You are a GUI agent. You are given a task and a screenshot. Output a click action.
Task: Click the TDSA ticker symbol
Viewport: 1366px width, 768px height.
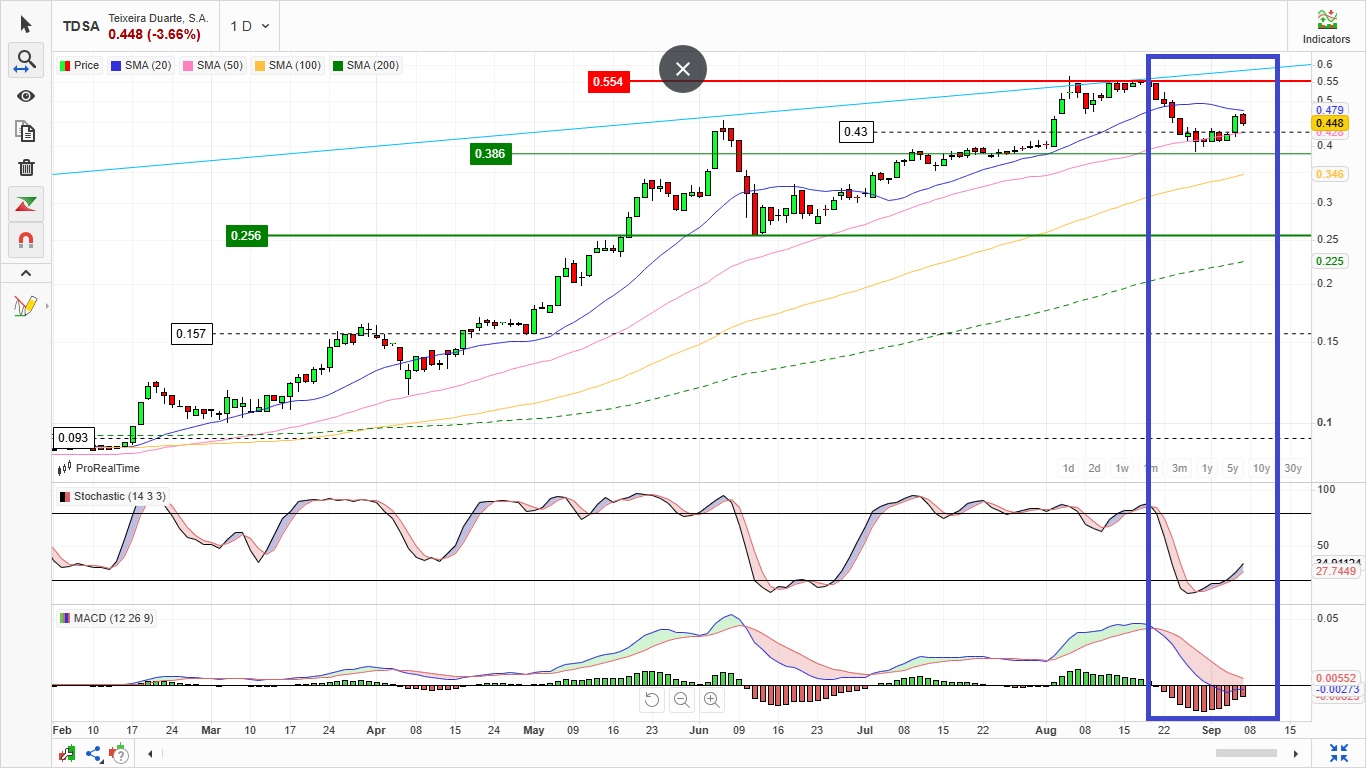click(x=81, y=27)
